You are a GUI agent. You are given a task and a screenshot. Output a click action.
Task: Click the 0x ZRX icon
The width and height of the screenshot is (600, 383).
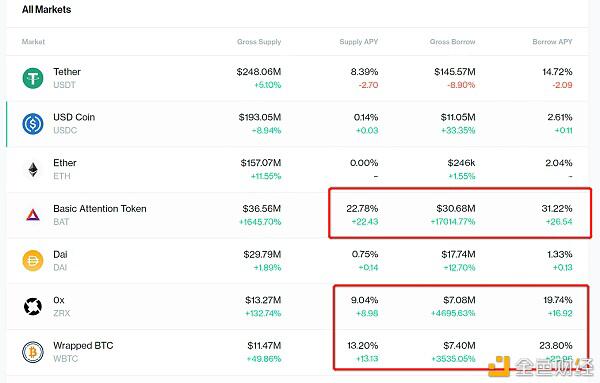pyautogui.click(x=33, y=306)
